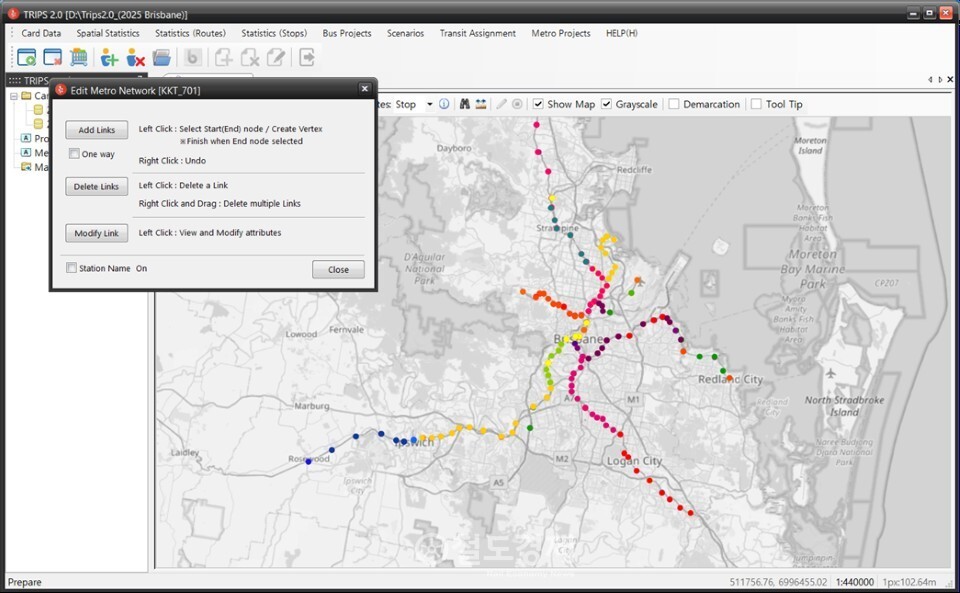Screen dimensions: 960x593
Task: Click the add person toolbar icon
Action: click(x=109, y=58)
